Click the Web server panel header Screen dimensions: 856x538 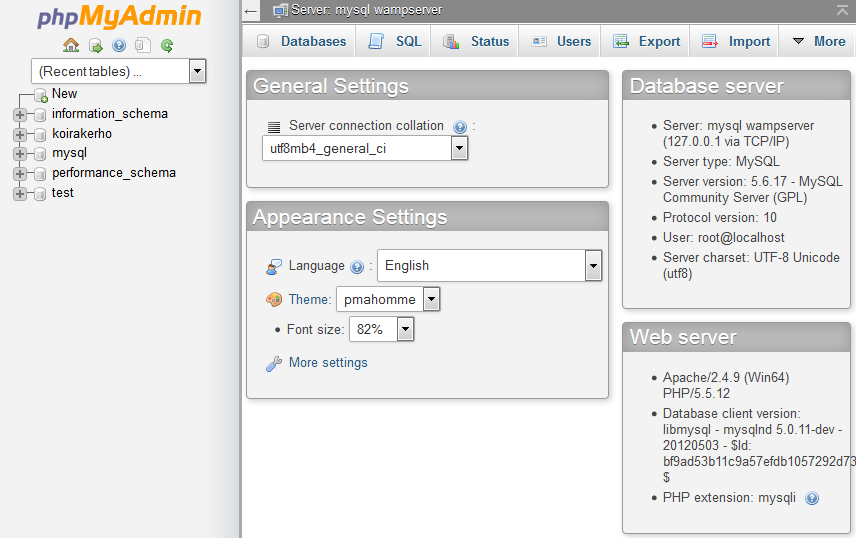(736, 337)
